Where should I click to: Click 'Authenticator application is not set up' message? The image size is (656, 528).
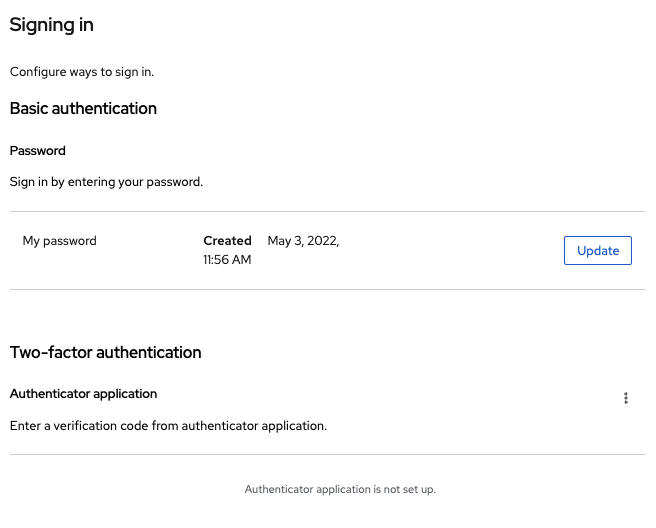tap(340, 490)
